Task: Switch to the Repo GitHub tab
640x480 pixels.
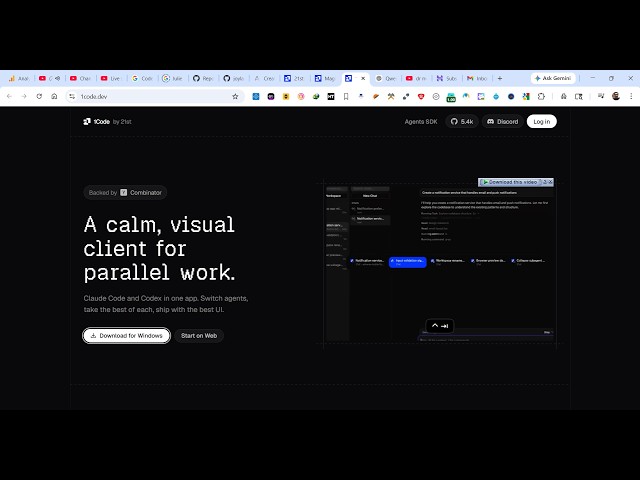Action: click(204, 78)
